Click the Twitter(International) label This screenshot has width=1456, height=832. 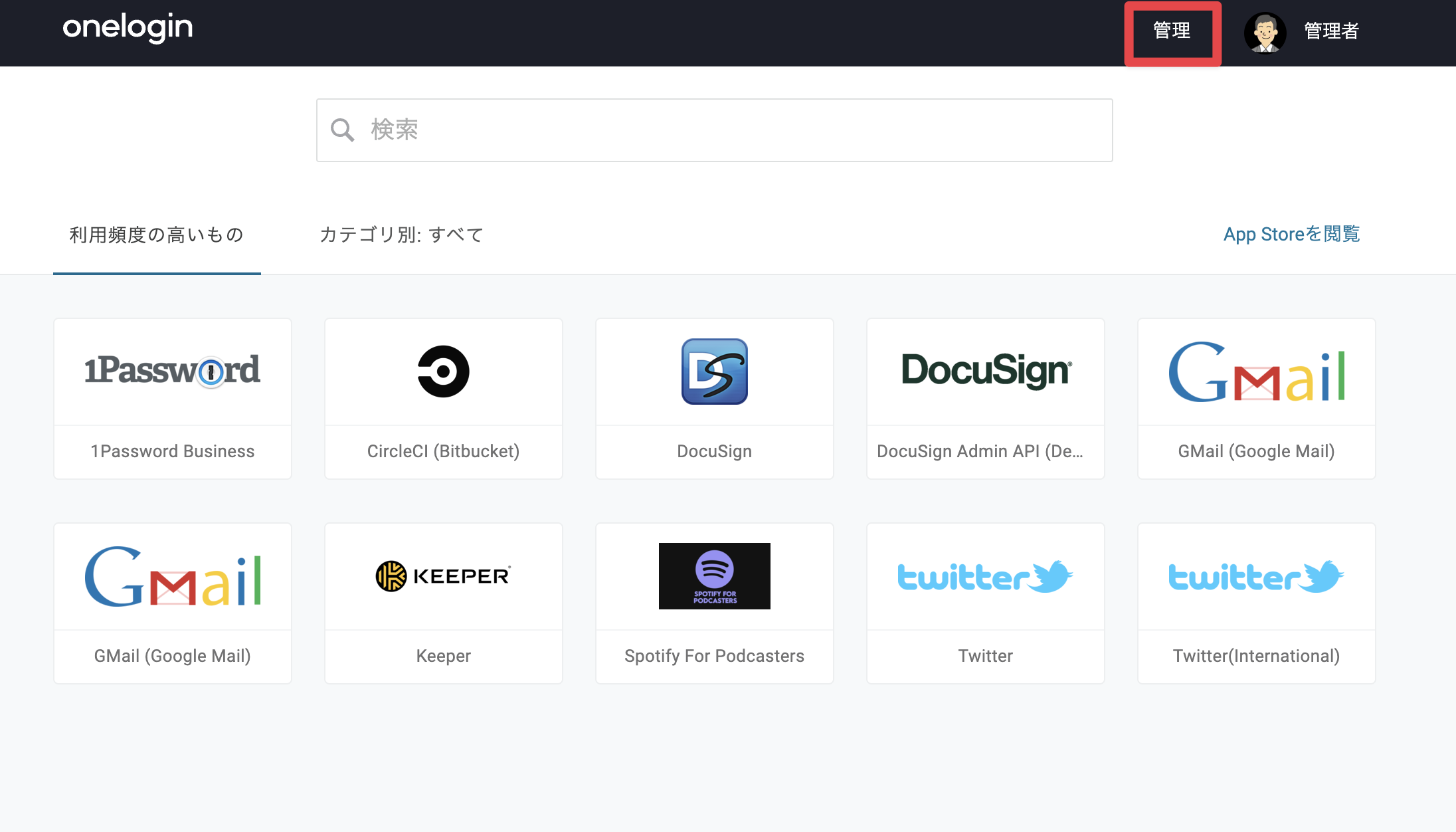(1257, 656)
